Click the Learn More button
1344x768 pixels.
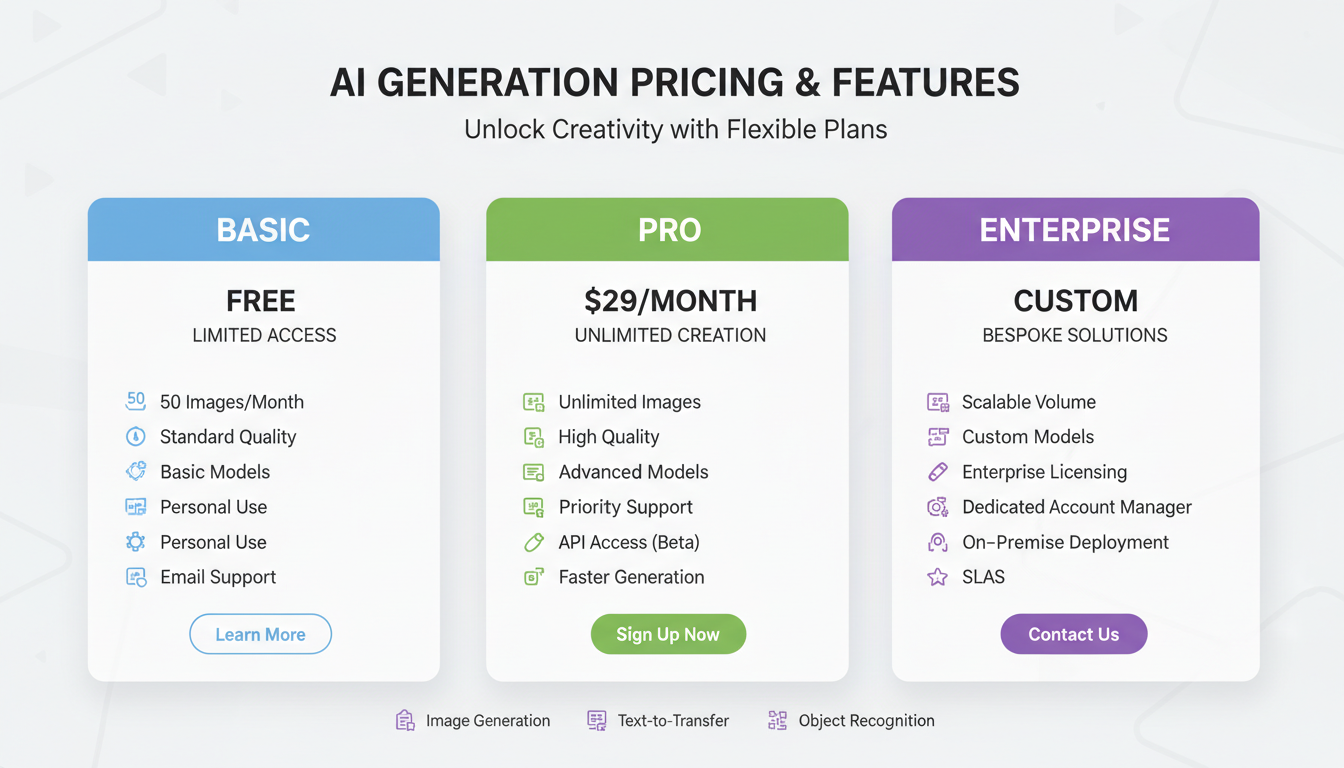point(260,634)
